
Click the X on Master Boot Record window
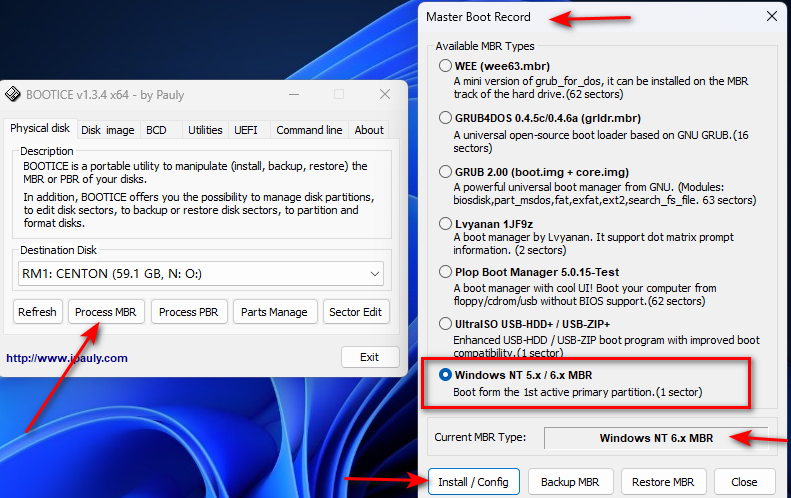pyautogui.click(x=772, y=16)
